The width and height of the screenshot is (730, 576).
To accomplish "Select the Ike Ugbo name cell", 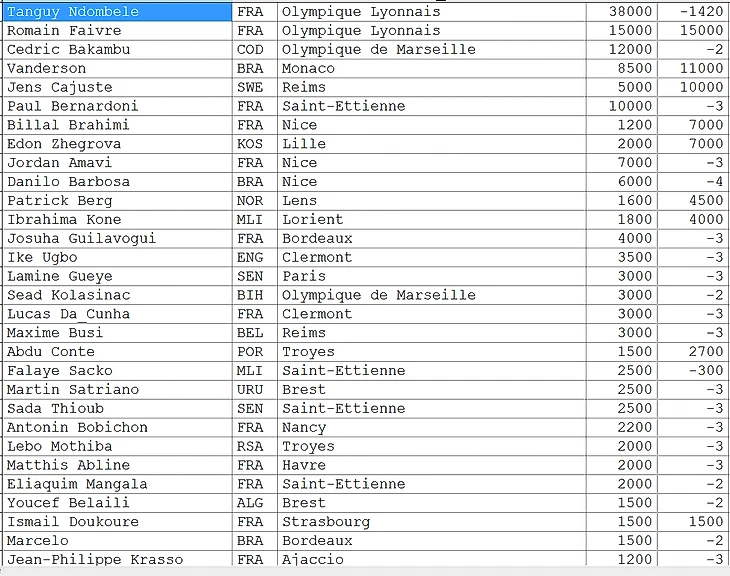I will click(117, 258).
